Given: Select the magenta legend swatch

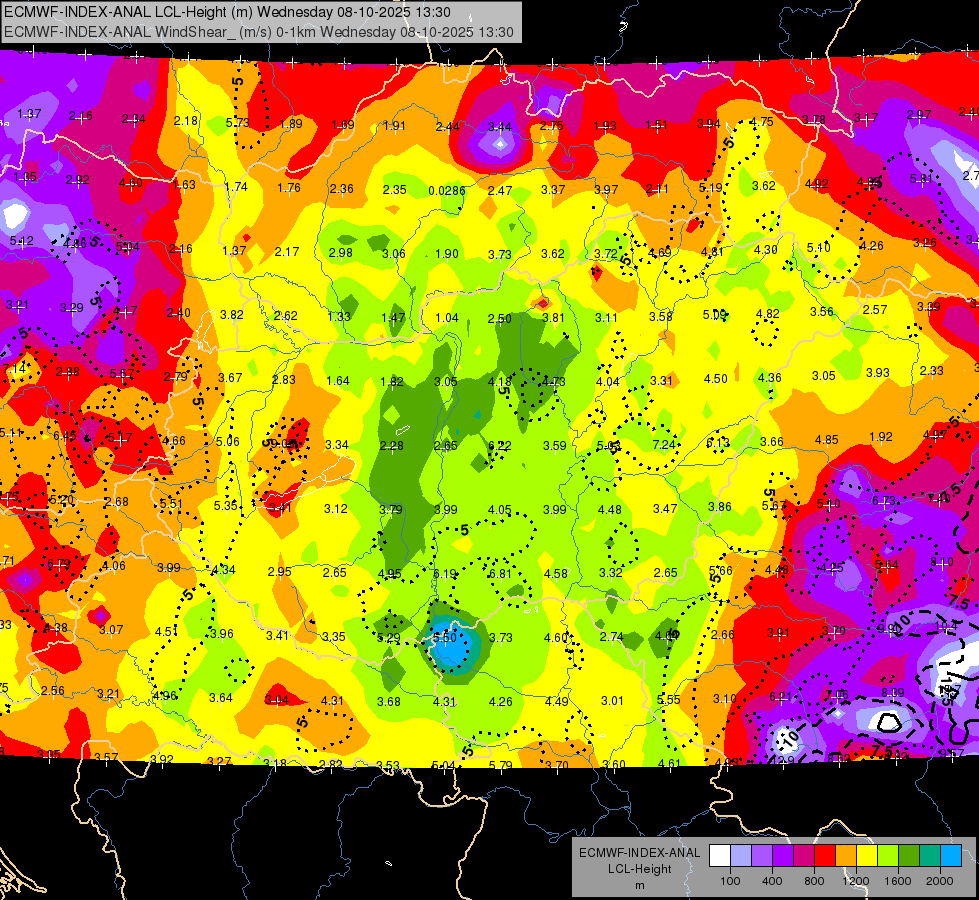Looking at the screenshot, I should [804, 855].
